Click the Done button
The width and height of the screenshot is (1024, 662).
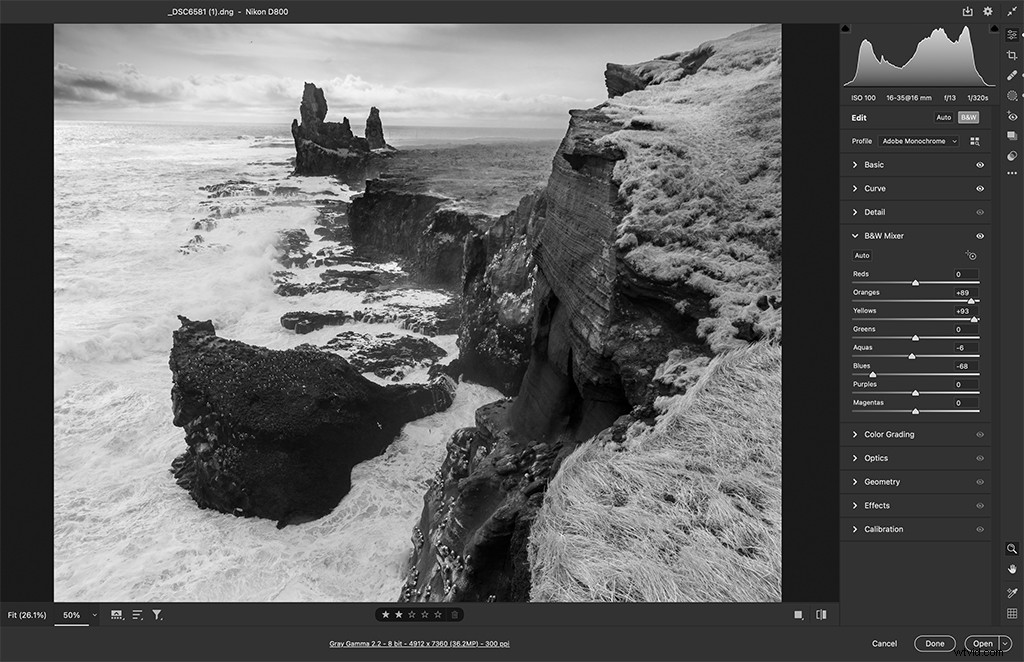tap(934, 643)
